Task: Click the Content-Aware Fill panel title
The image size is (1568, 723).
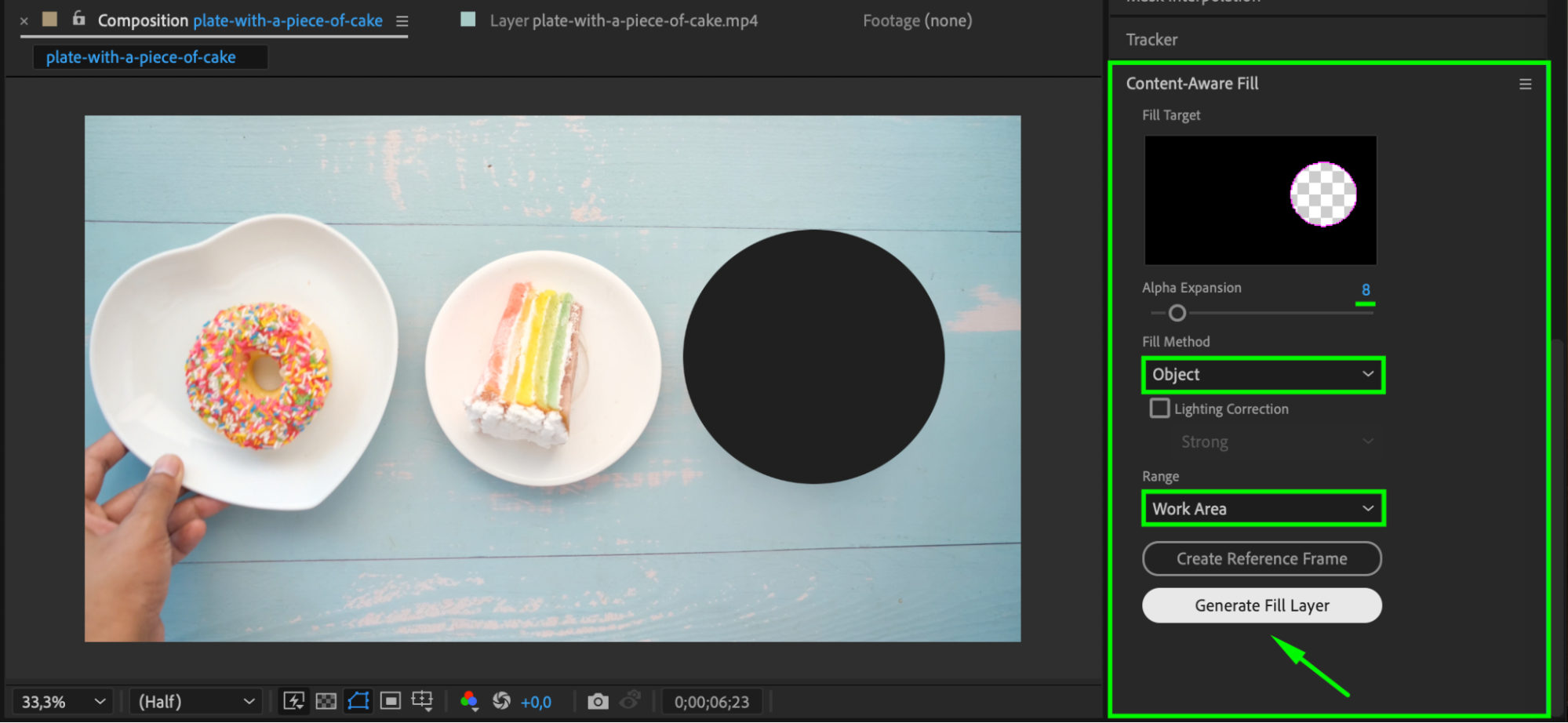Action: coord(1192,83)
